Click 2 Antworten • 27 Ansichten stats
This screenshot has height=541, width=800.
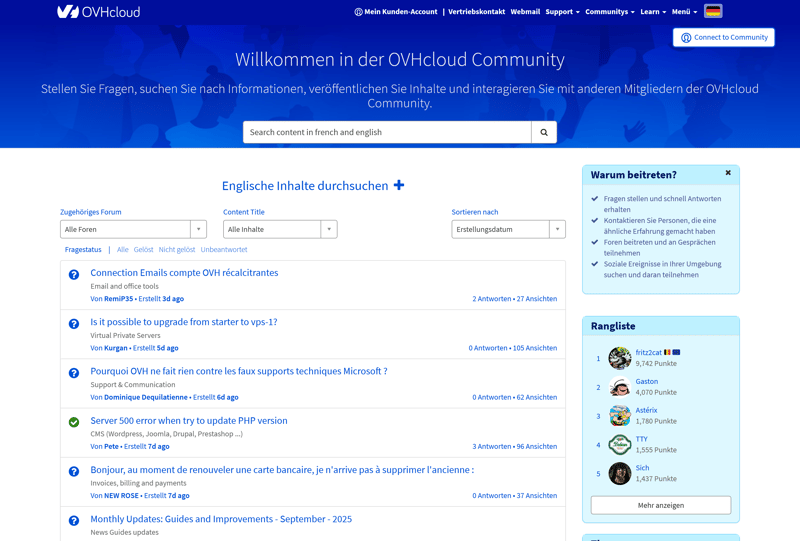pyautogui.click(x=514, y=299)
